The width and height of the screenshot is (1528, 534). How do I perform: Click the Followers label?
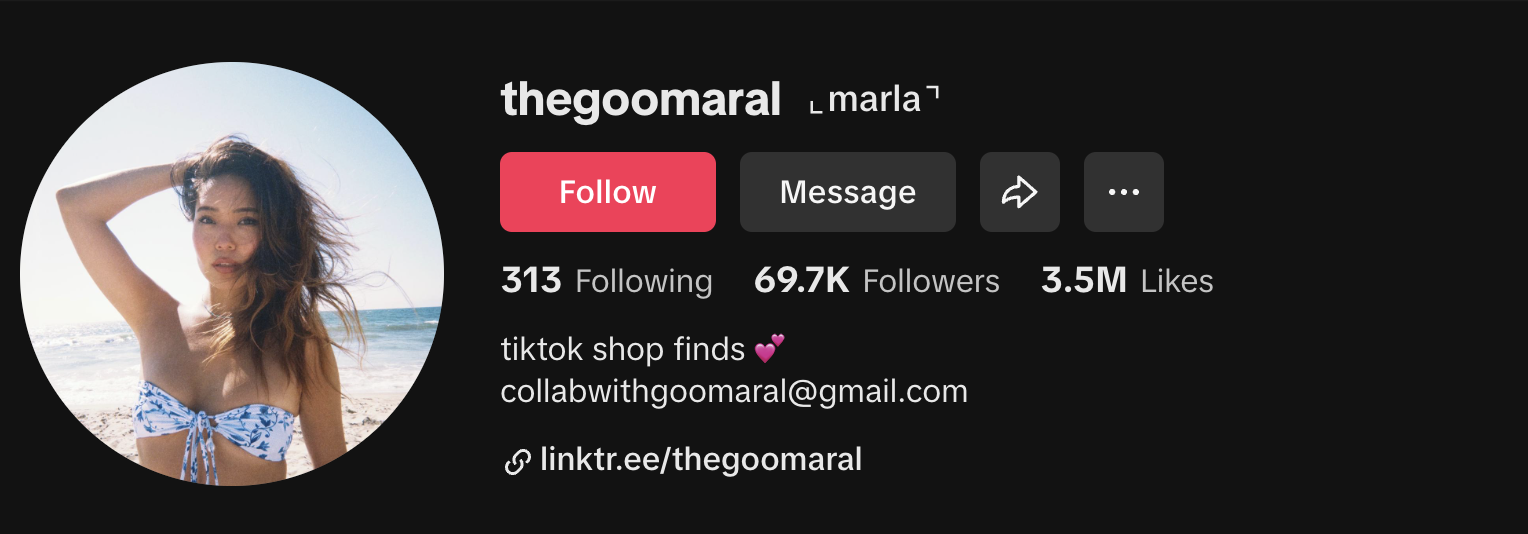[931, 282]
